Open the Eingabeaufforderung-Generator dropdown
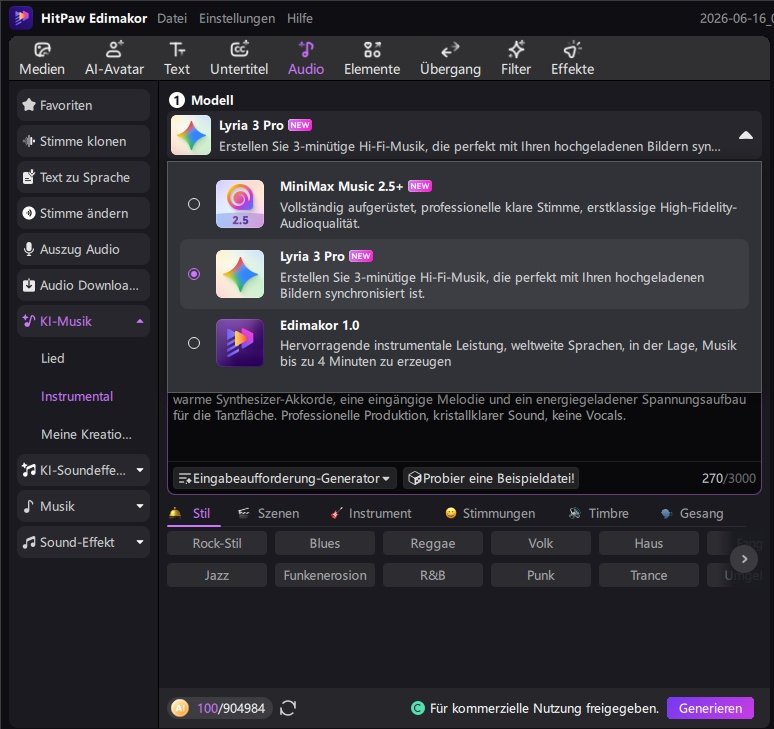774x729 pixels. click(x=285, y=478)
